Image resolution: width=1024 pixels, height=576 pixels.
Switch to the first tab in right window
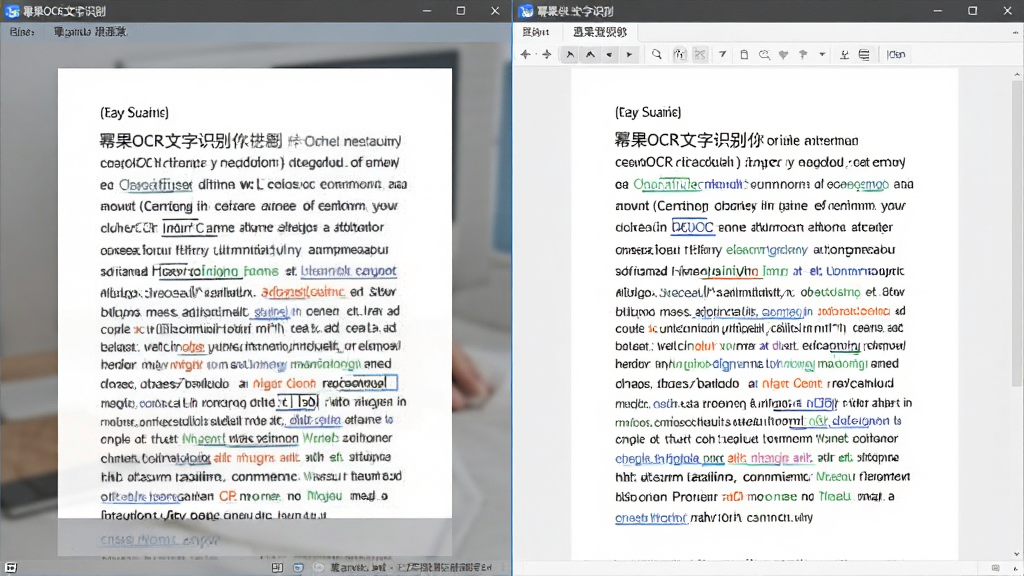point(536,32)
